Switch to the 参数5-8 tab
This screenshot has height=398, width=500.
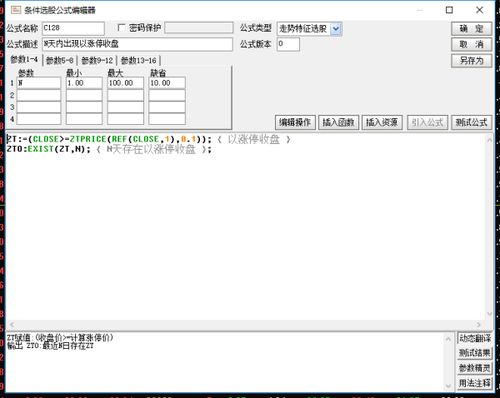coord(60,60)
